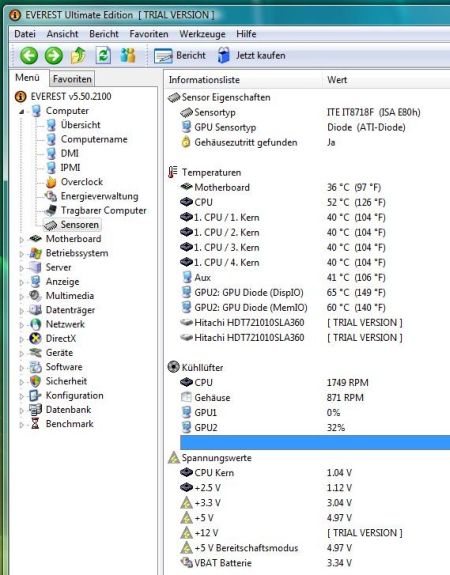This screenshot has width=450, height=575.
Task: Collapse the Computer tree node
Action: (x=22, y=111)
